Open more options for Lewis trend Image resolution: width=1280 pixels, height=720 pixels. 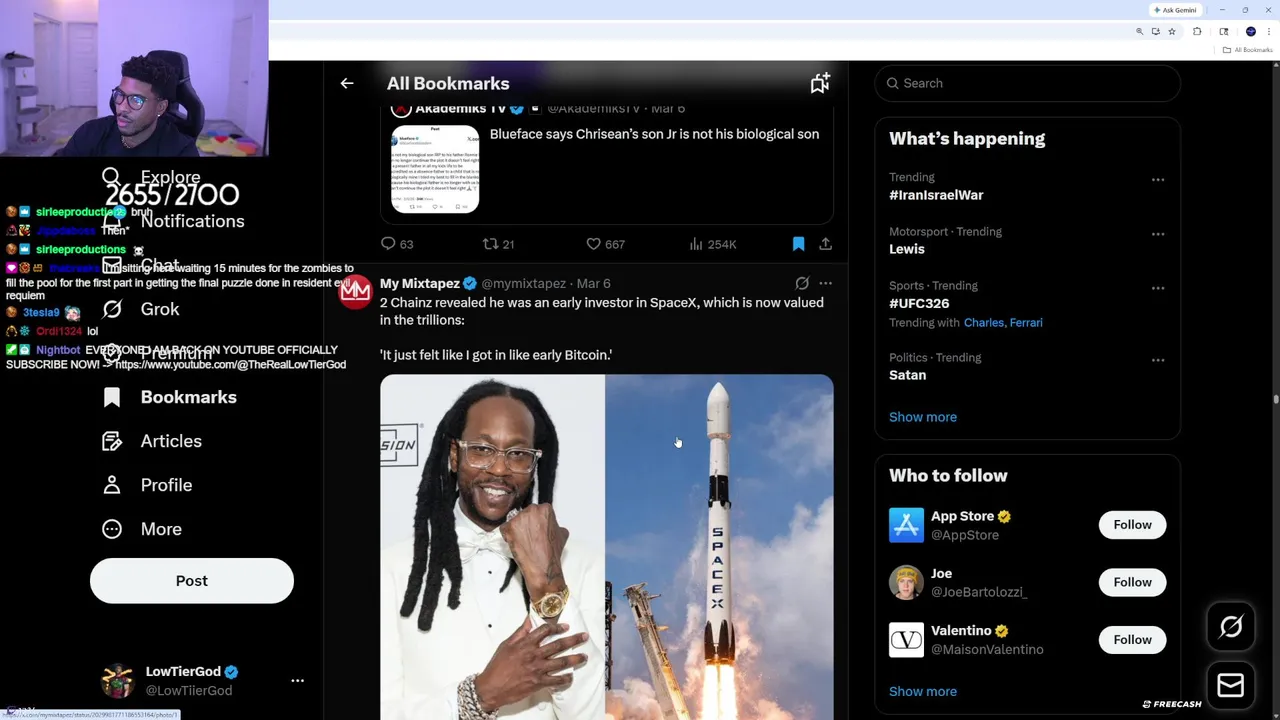coord(1158,234)
